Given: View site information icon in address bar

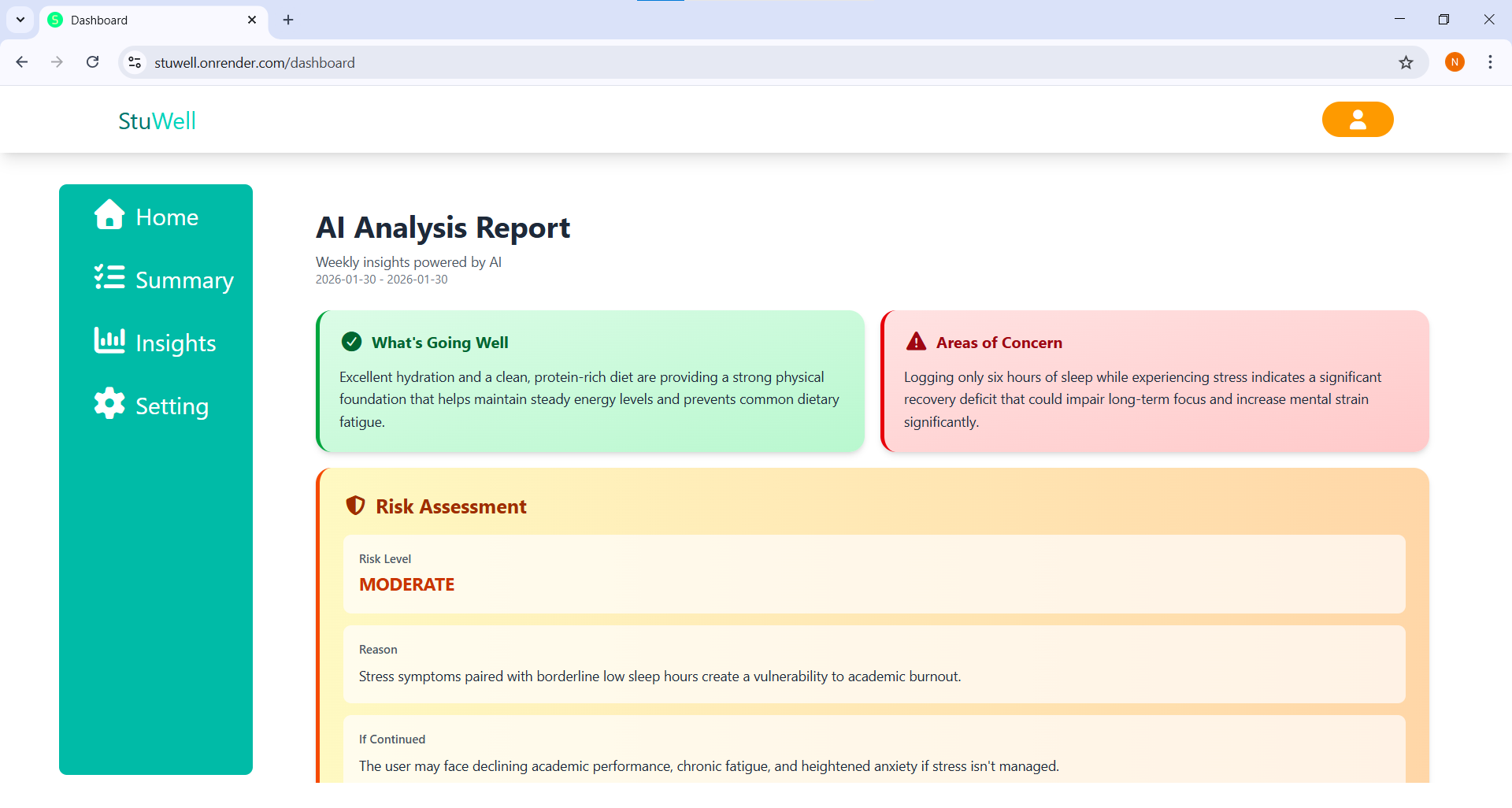Looking at the screenshot, I should [x=135, y=62].
